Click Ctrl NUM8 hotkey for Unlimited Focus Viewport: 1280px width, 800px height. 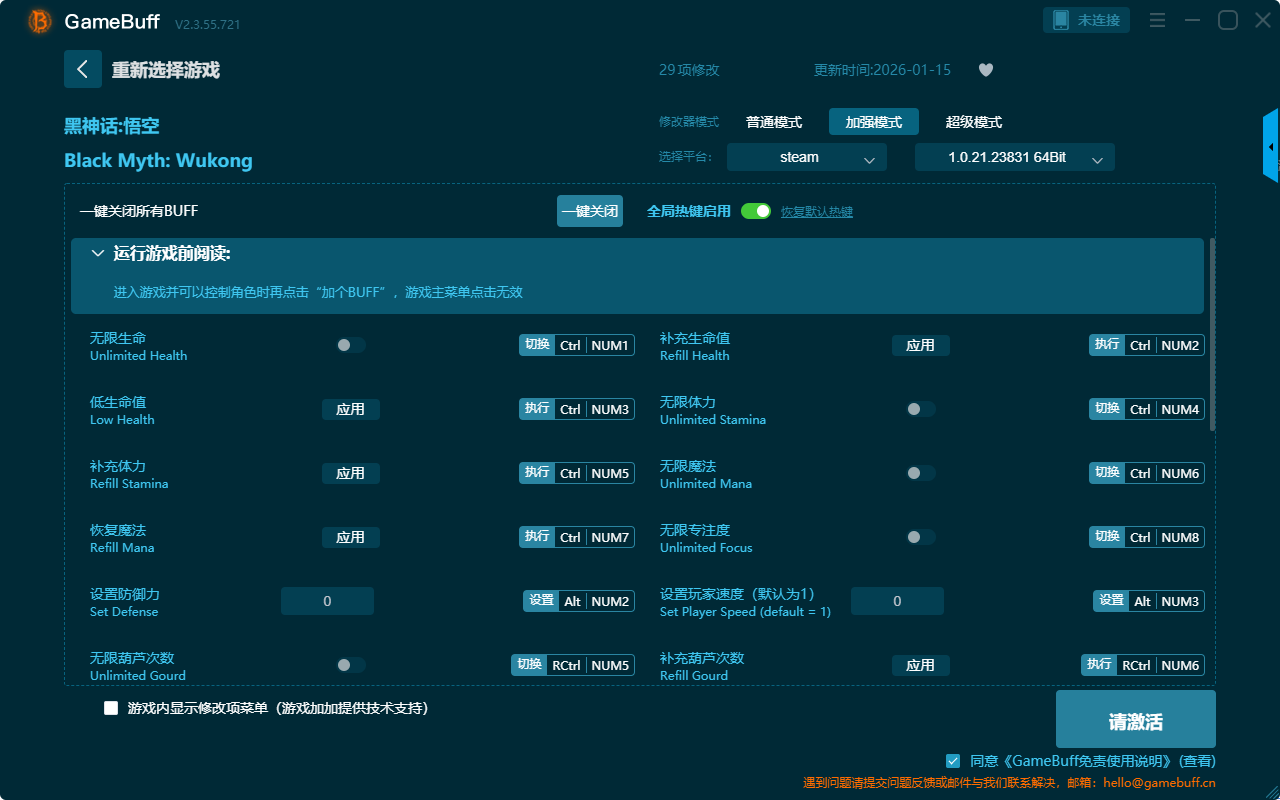(x=1147, y=537)
